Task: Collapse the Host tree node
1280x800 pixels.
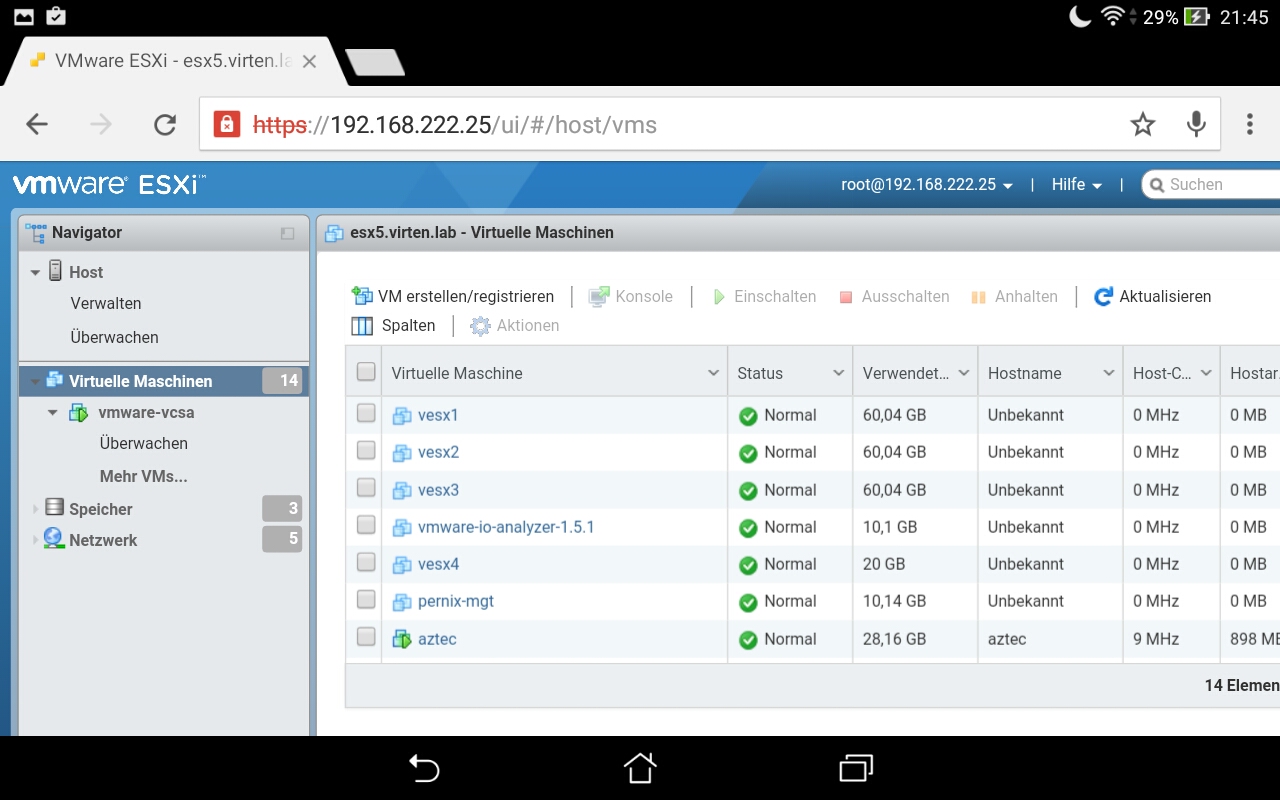Action: 35,272
